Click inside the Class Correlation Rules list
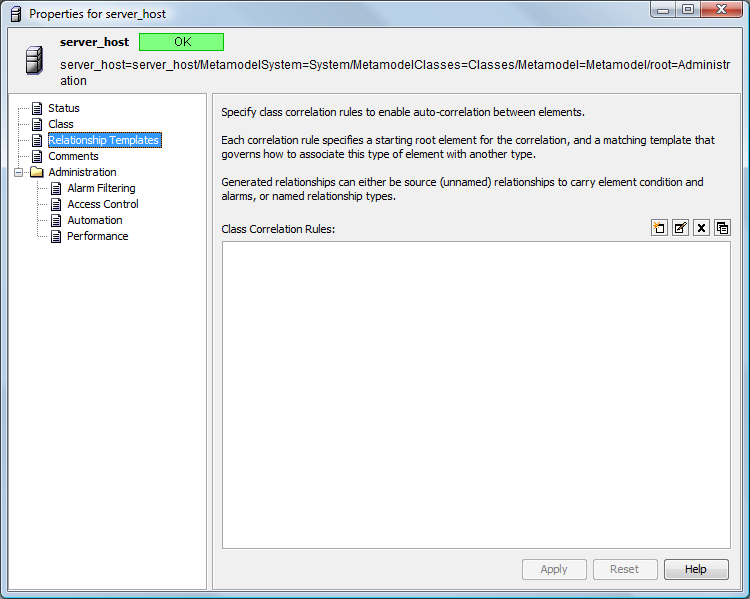The width and height of the screenshot is (750, 599). tap(476, 395)
